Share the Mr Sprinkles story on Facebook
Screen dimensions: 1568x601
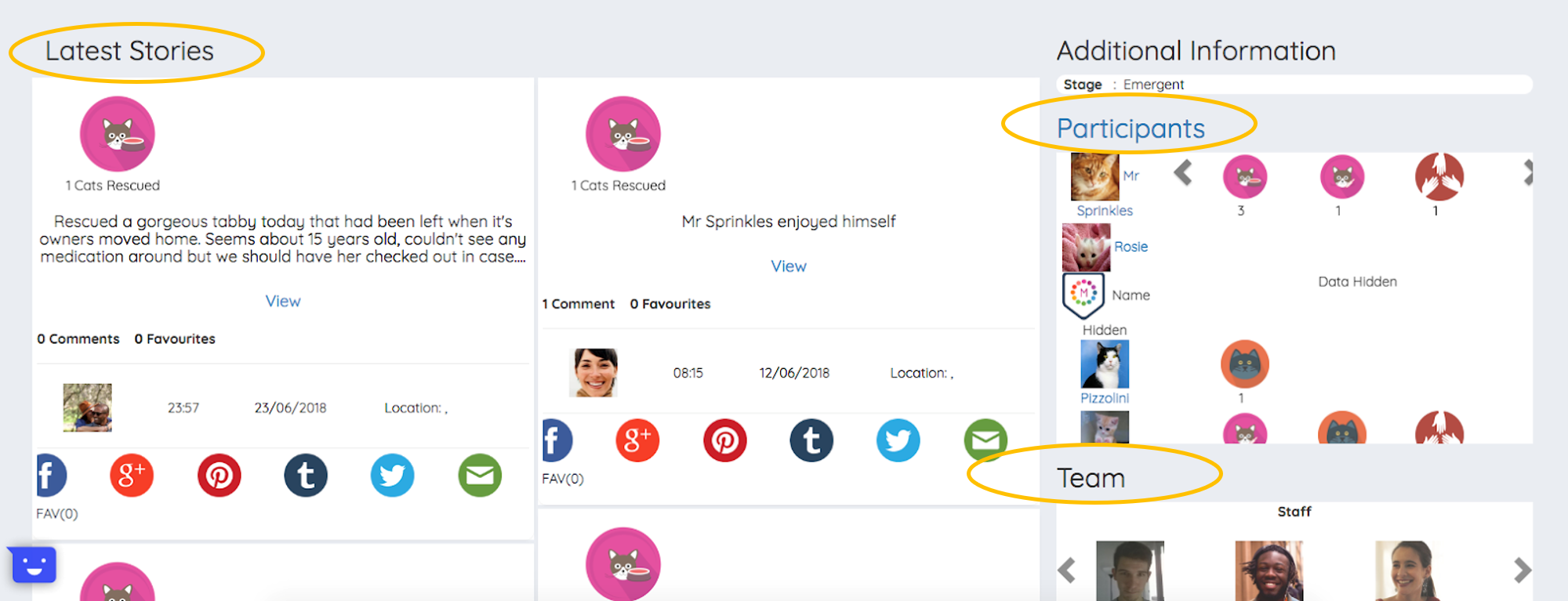557,440
